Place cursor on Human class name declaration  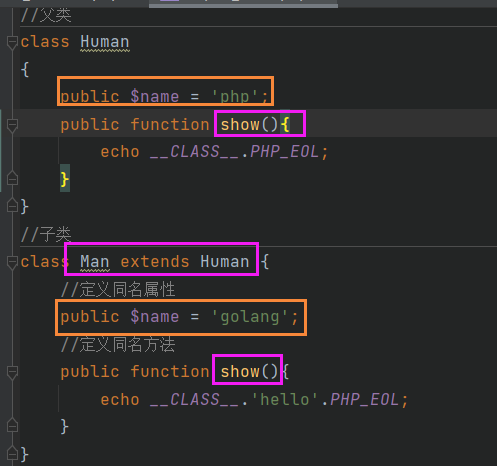pyautogui.click(x=105, y=42)
